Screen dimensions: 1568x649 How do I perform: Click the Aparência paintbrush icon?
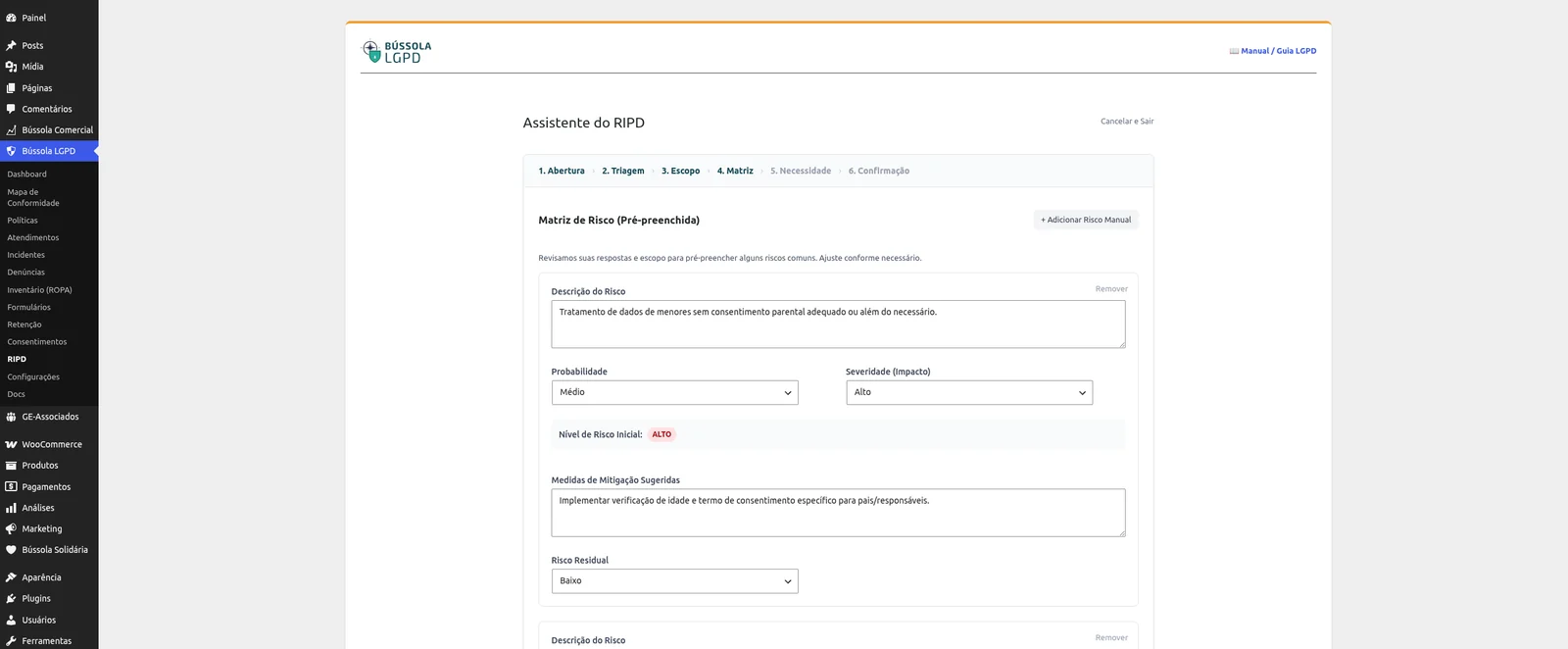coord(11,577)
